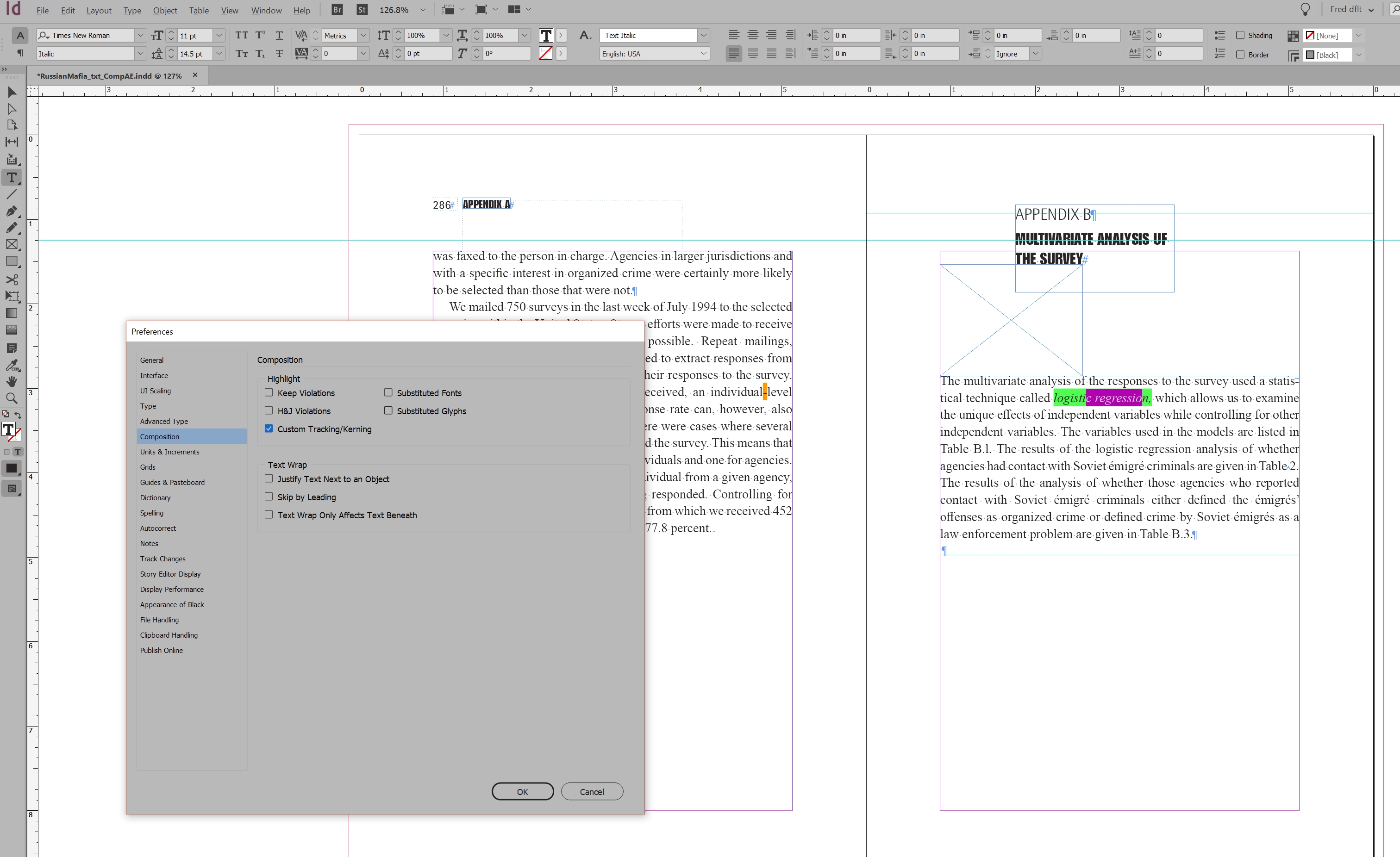Select the Pen tool
Viewport: 1400px width, 857px height.
[12, 211]
